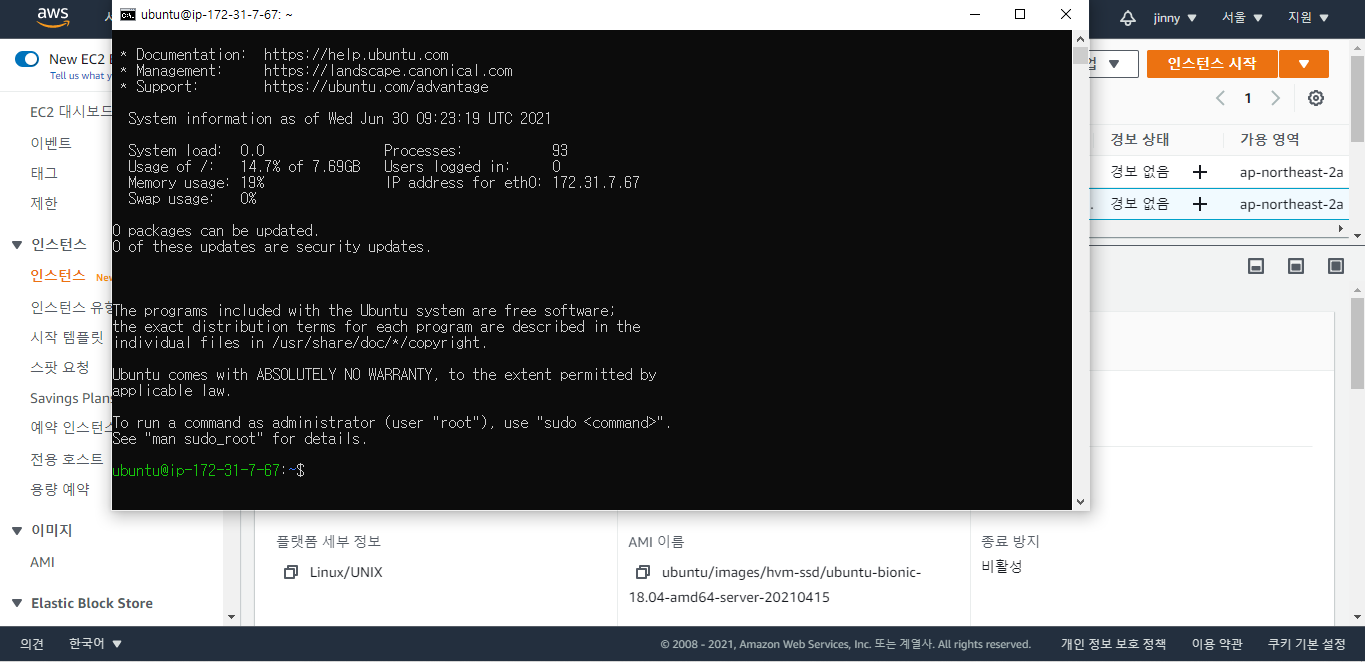This screenshot has width=1365, height=662.
Task: Open the arrow dropdown beside 인스턴스 시작
Action: pos(1304,64)
